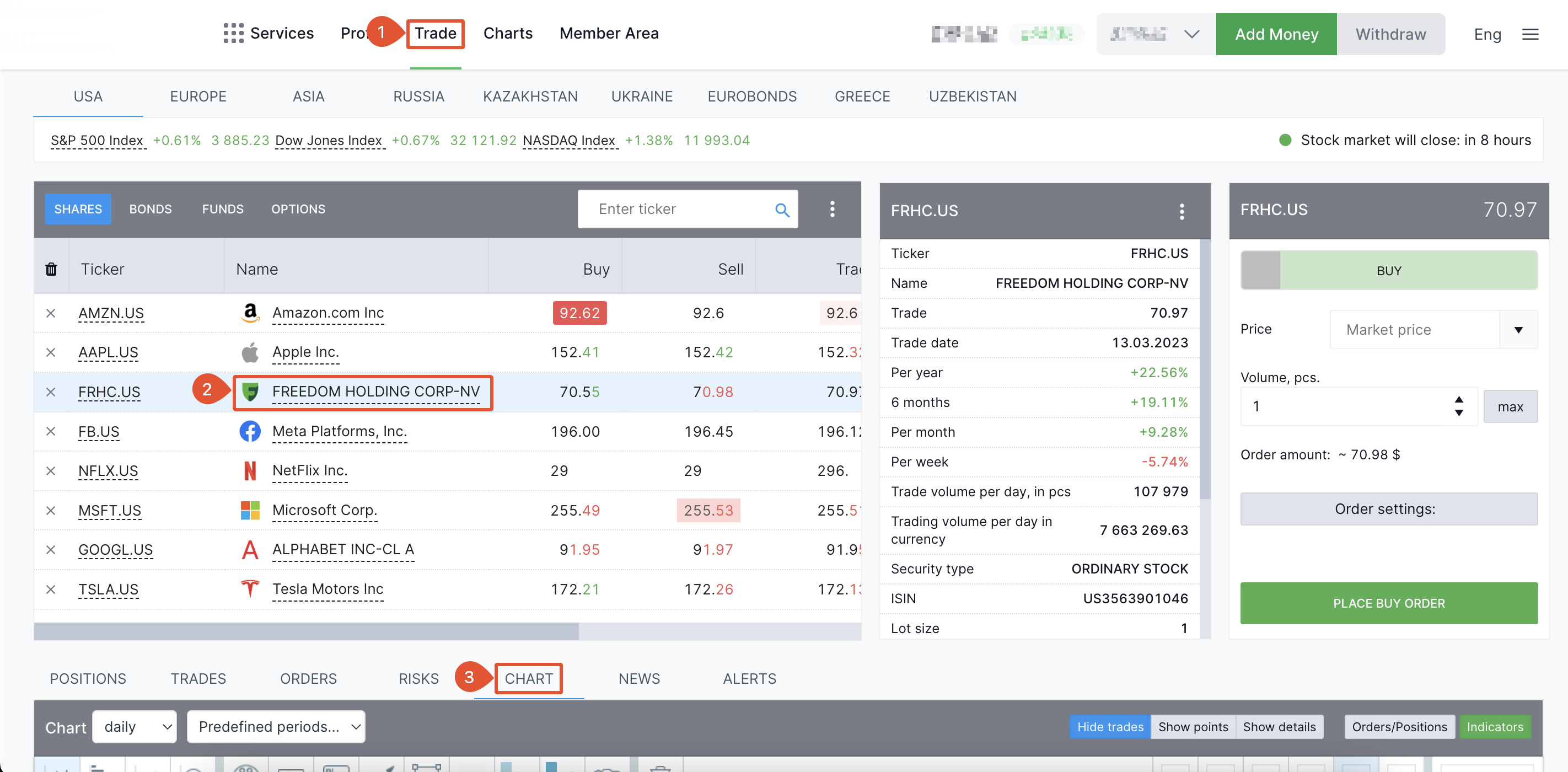
Task: Click the Add Money button
Action: coord(1276,34)
